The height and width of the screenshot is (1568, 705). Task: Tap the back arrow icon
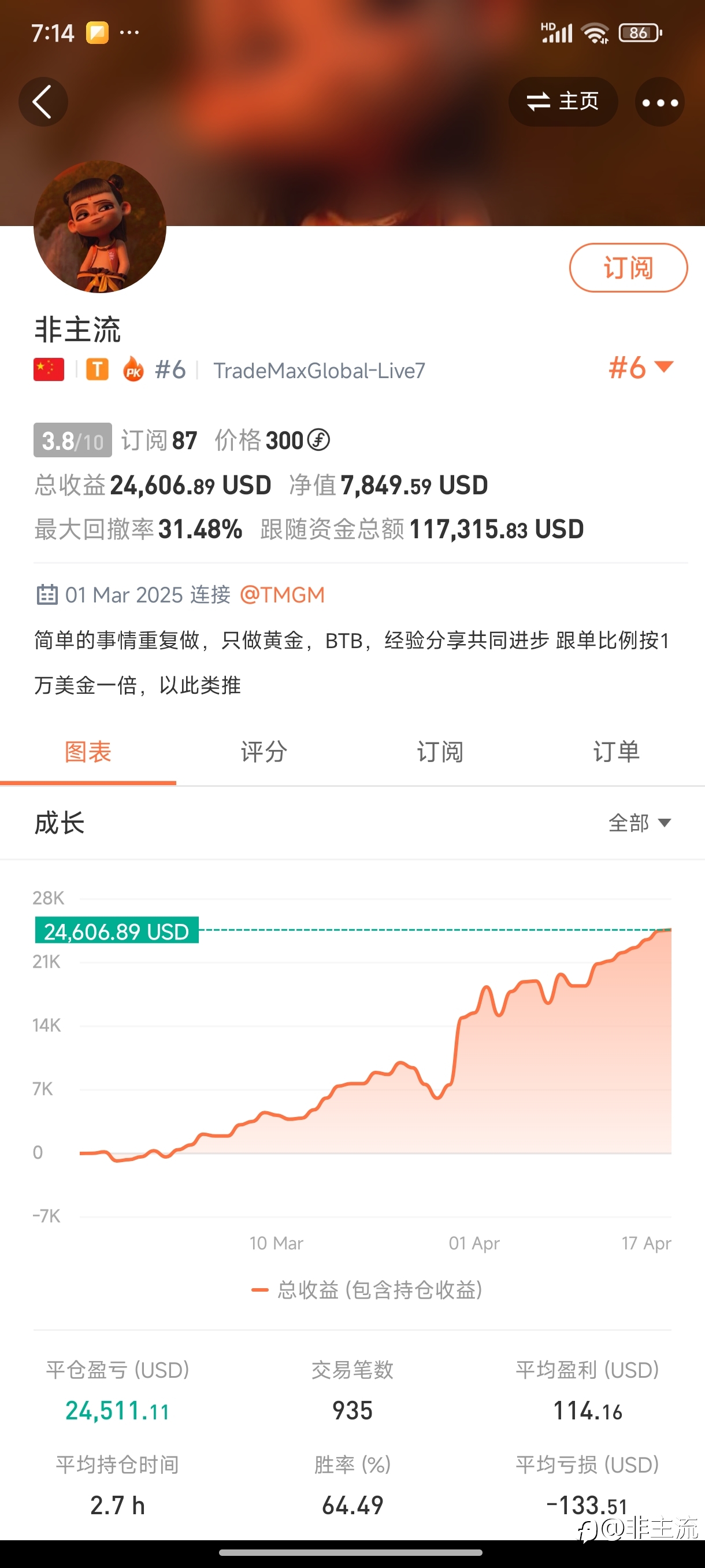(43, 102)
